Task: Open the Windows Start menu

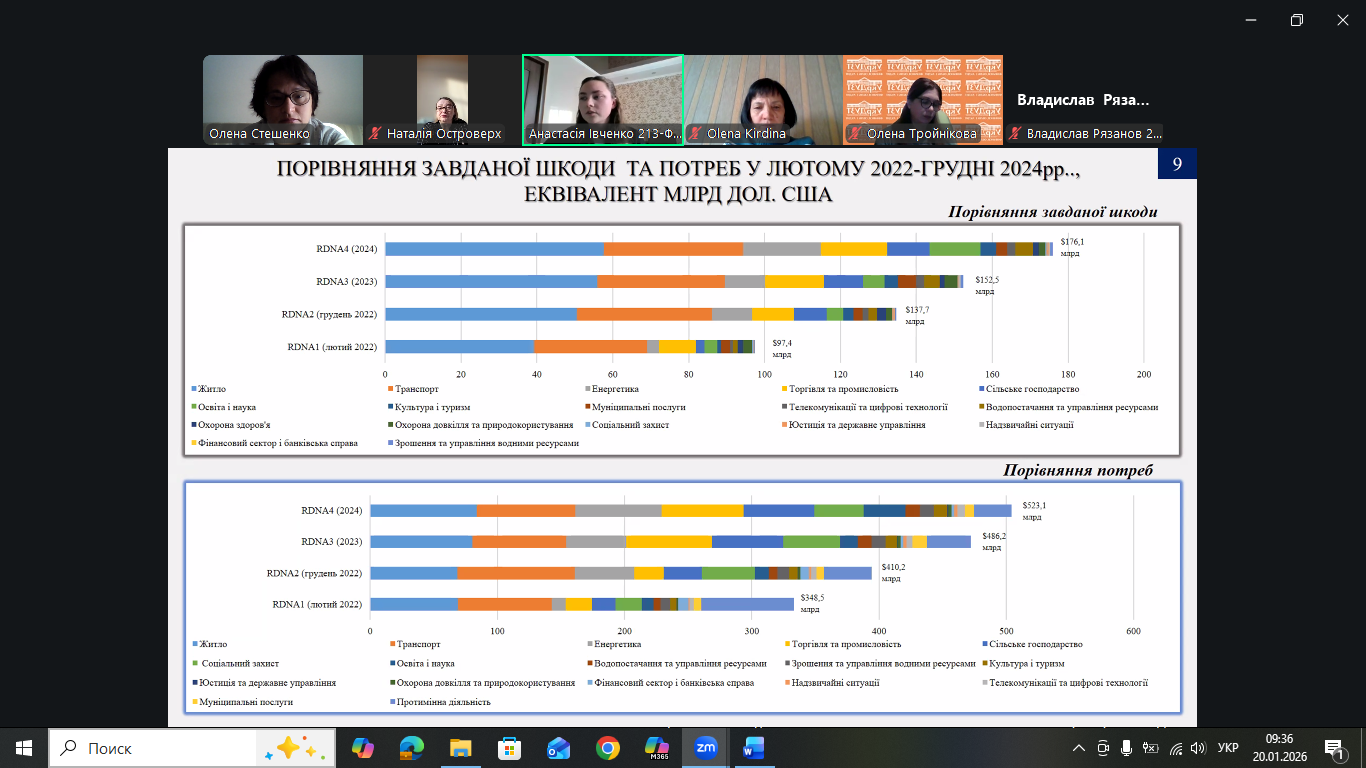Action: click(24, 748)
